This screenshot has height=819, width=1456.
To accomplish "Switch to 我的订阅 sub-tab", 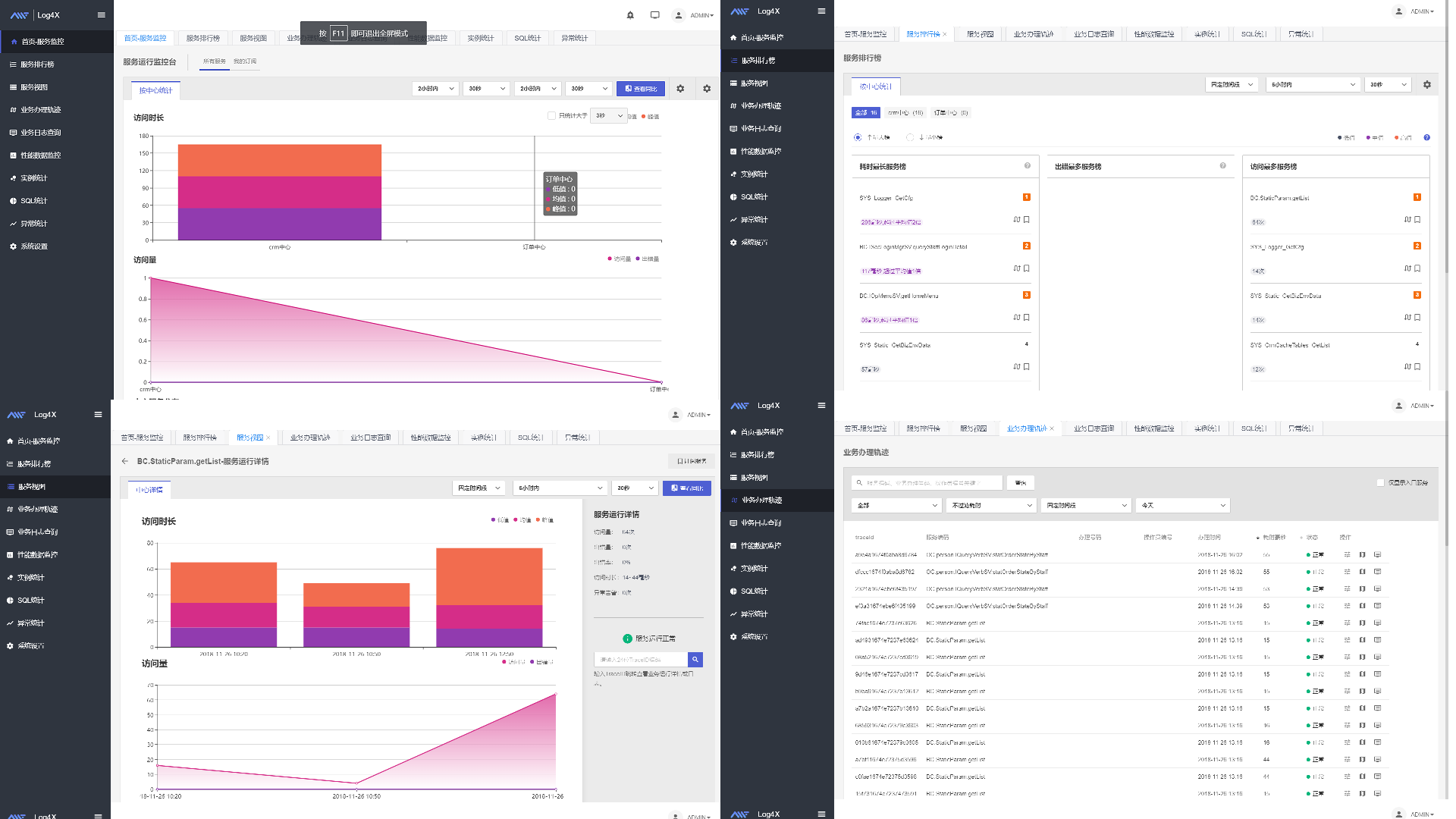I will 245,61.
